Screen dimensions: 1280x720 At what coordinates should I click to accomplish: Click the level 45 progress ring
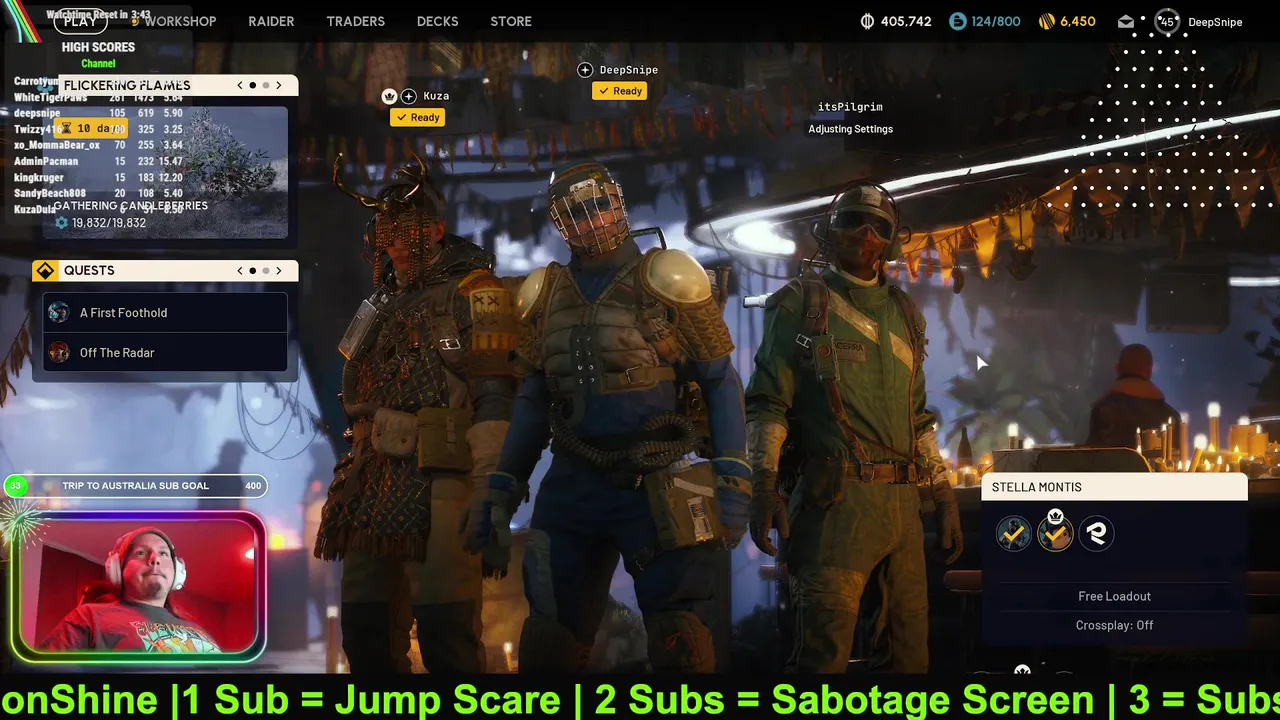click(1166, 21)
